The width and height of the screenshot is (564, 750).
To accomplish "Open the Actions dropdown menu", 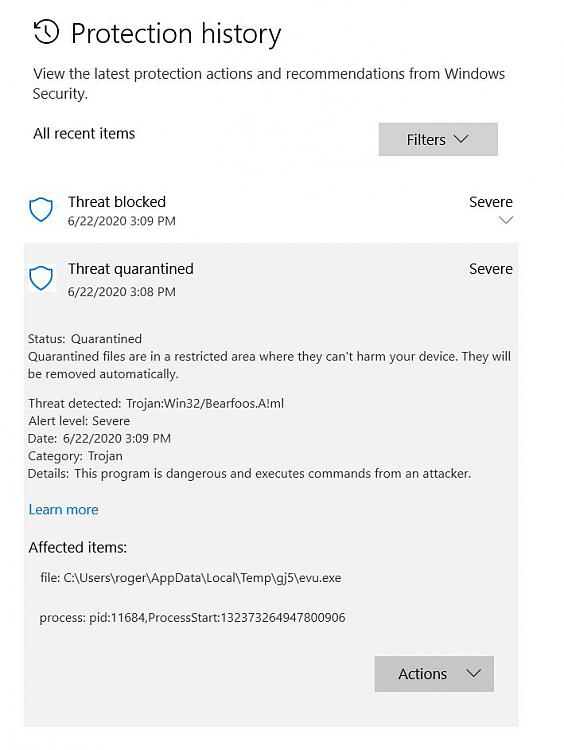I will tap(434, 674).
